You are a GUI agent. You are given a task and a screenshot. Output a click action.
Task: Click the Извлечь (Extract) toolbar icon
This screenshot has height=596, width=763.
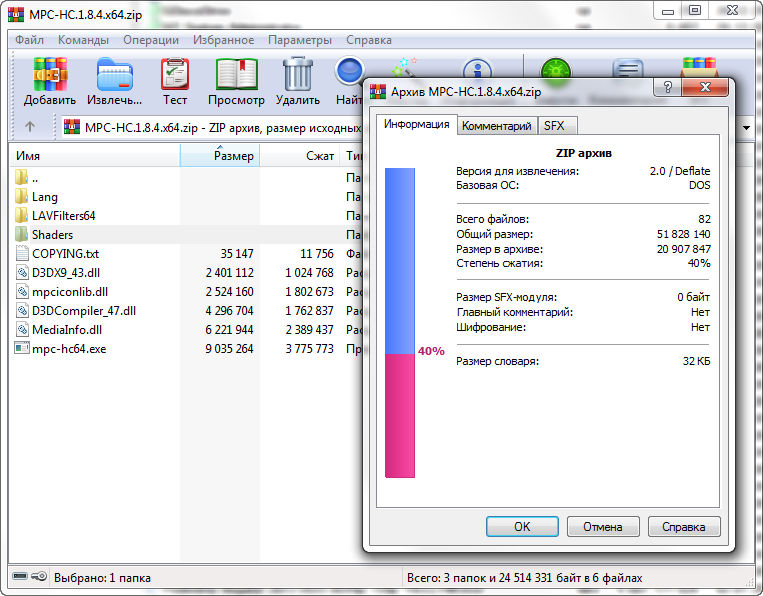tap(114, 75)
